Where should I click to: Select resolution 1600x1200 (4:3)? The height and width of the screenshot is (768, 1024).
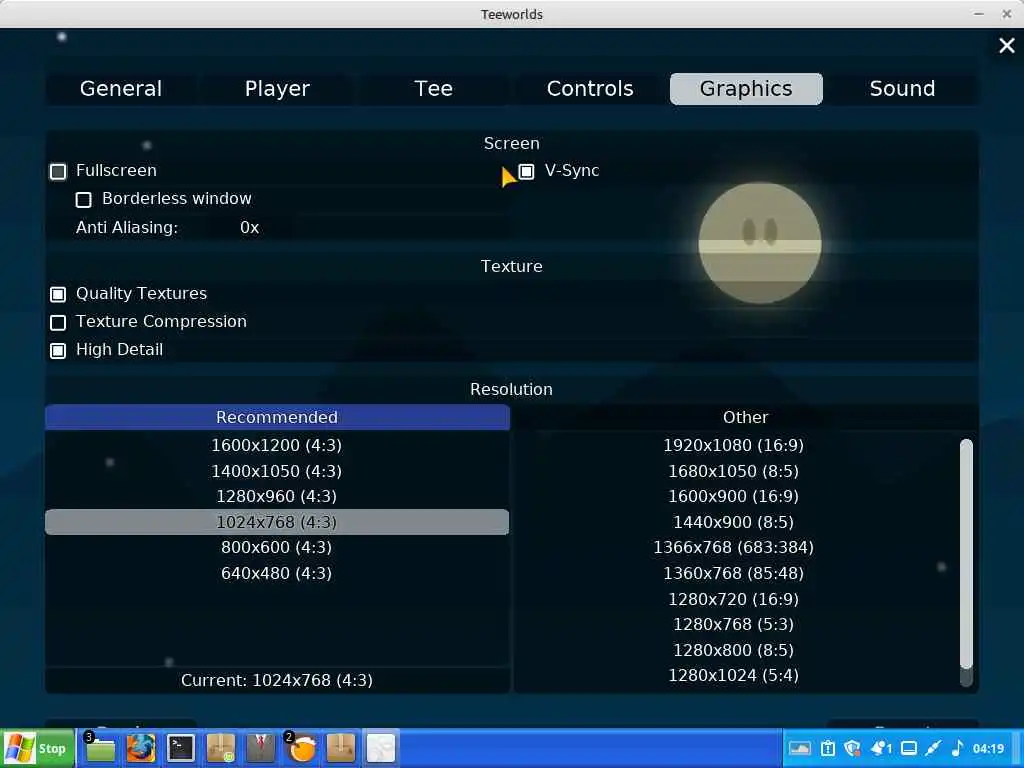277,445
